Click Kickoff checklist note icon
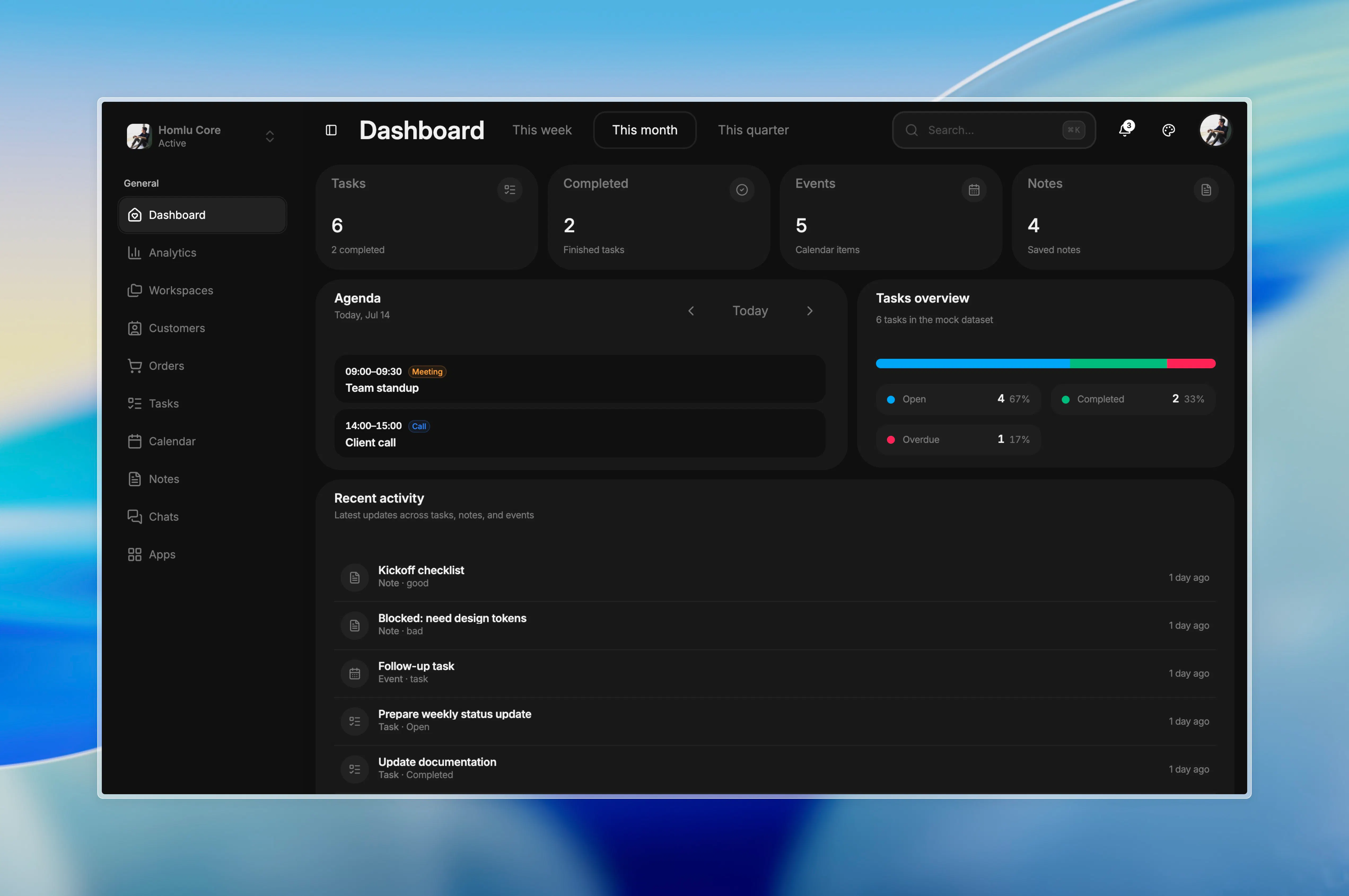 (x=354, y=578)
